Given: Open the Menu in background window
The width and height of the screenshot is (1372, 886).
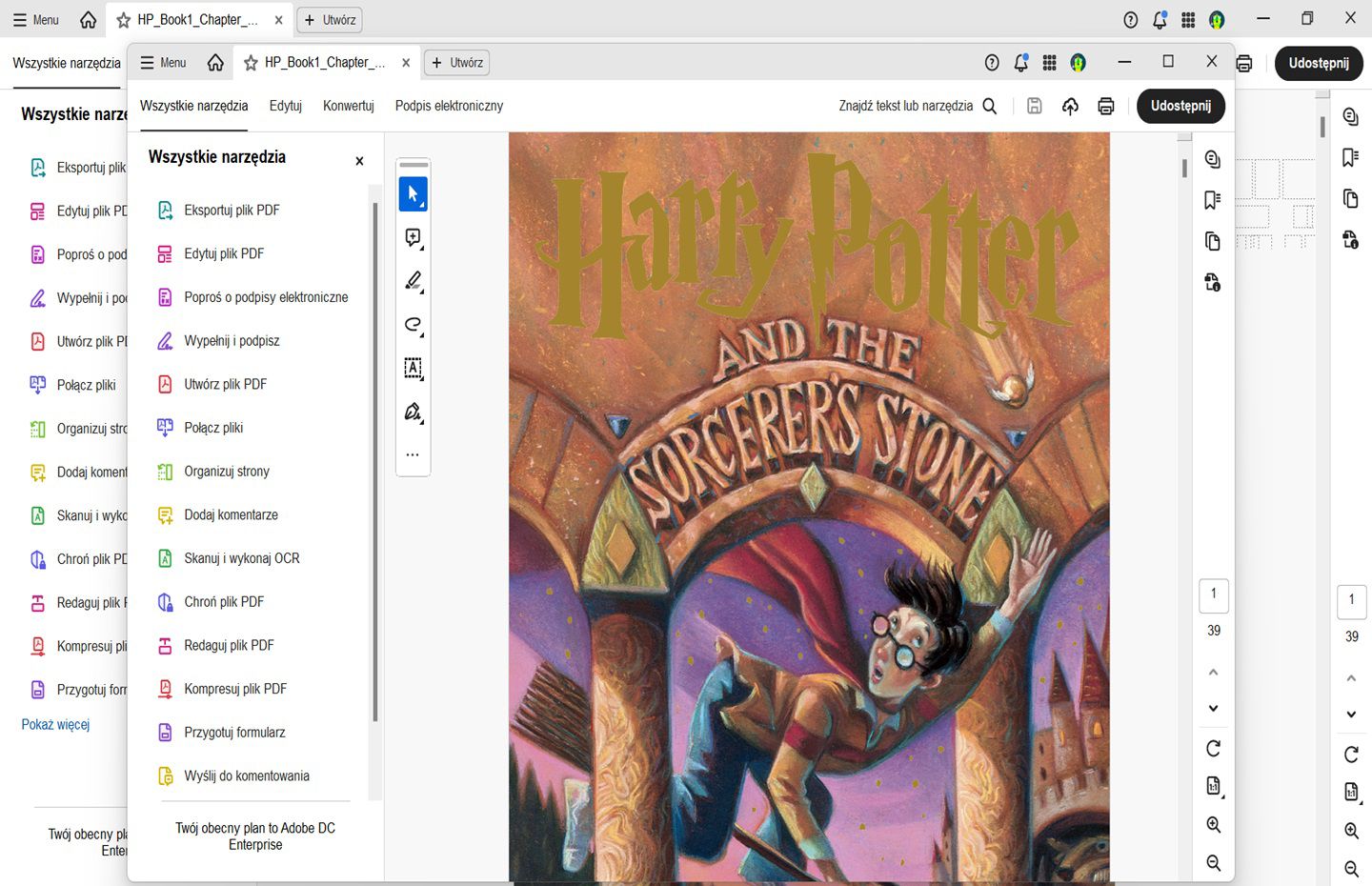Looking at the screenshot, I should 36,20.
